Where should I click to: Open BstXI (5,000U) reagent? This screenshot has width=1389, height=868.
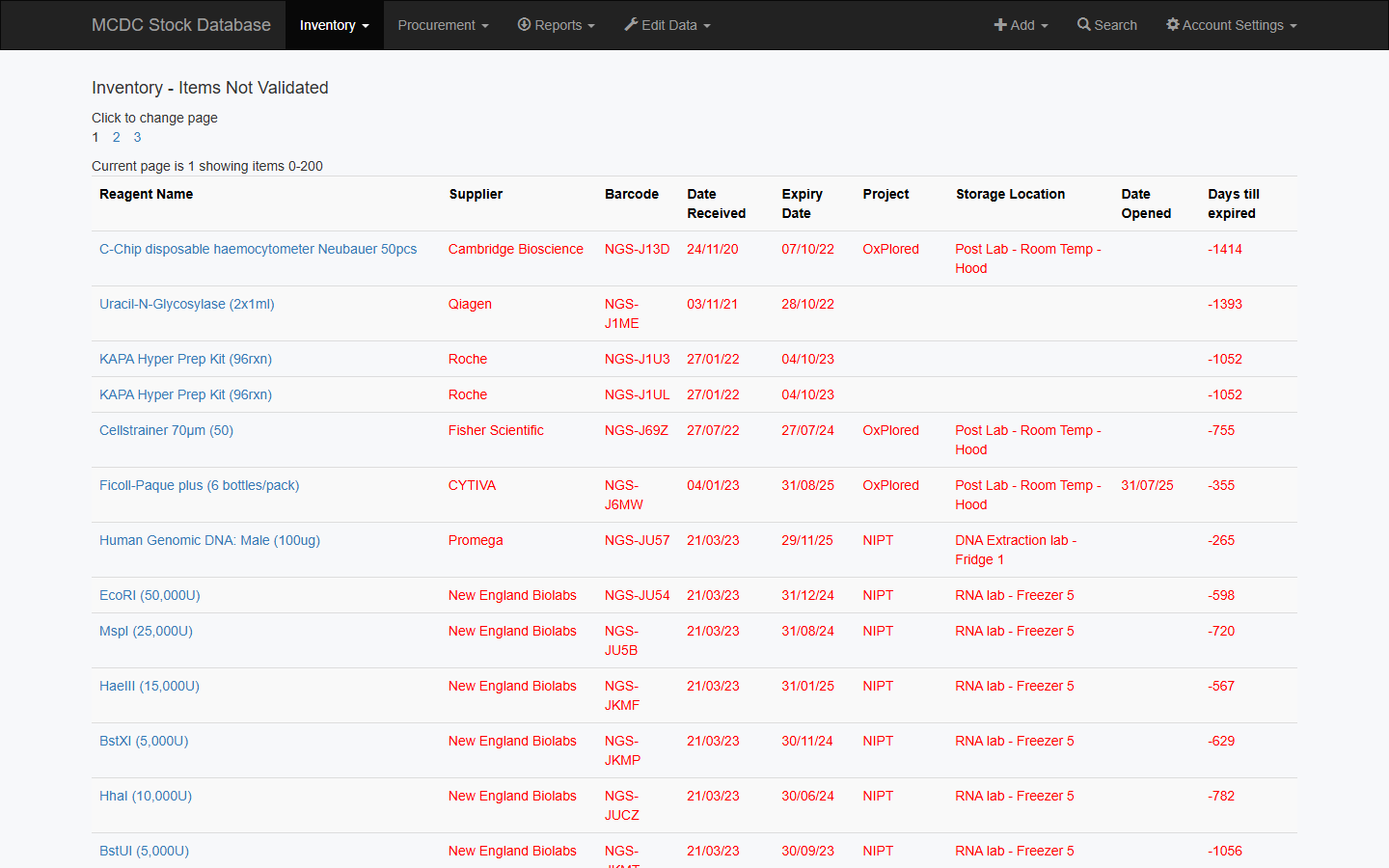pyautogui.click(x=144, y=741)
